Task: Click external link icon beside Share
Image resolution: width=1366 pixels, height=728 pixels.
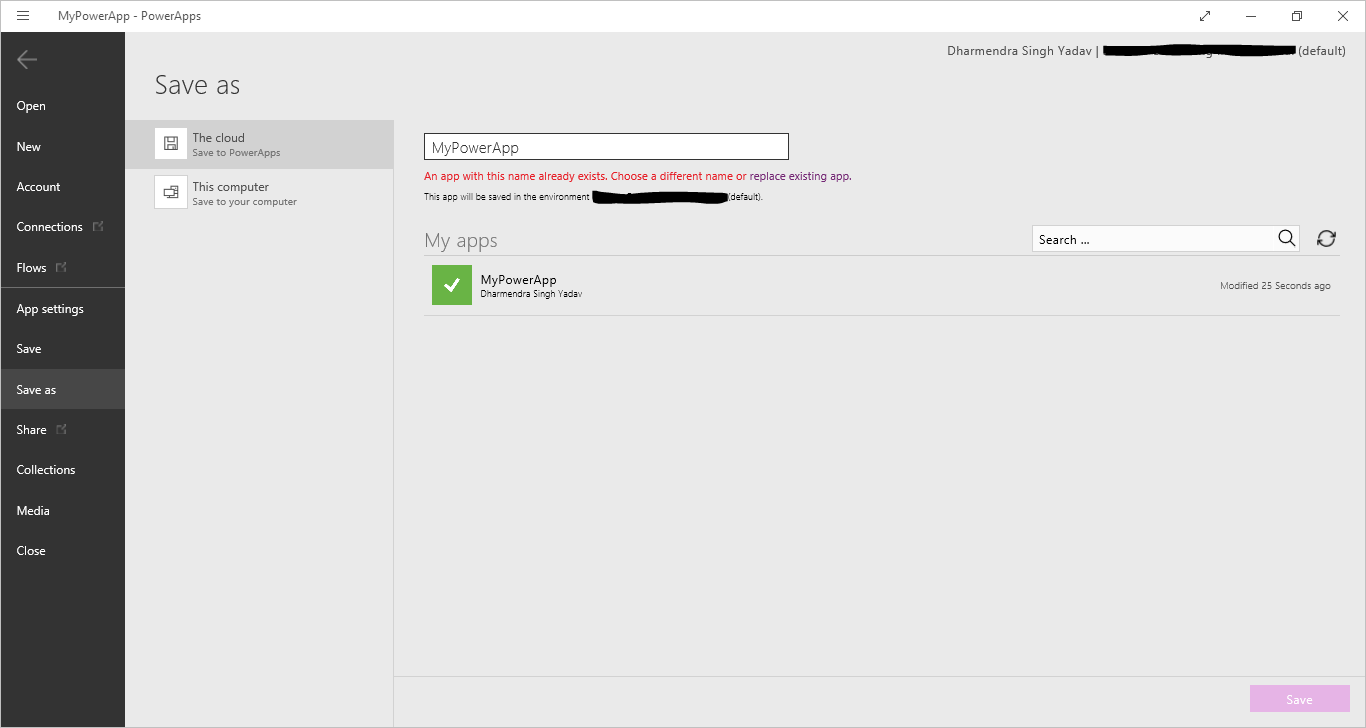Action: pyautogui.click(x=61, y=429)
